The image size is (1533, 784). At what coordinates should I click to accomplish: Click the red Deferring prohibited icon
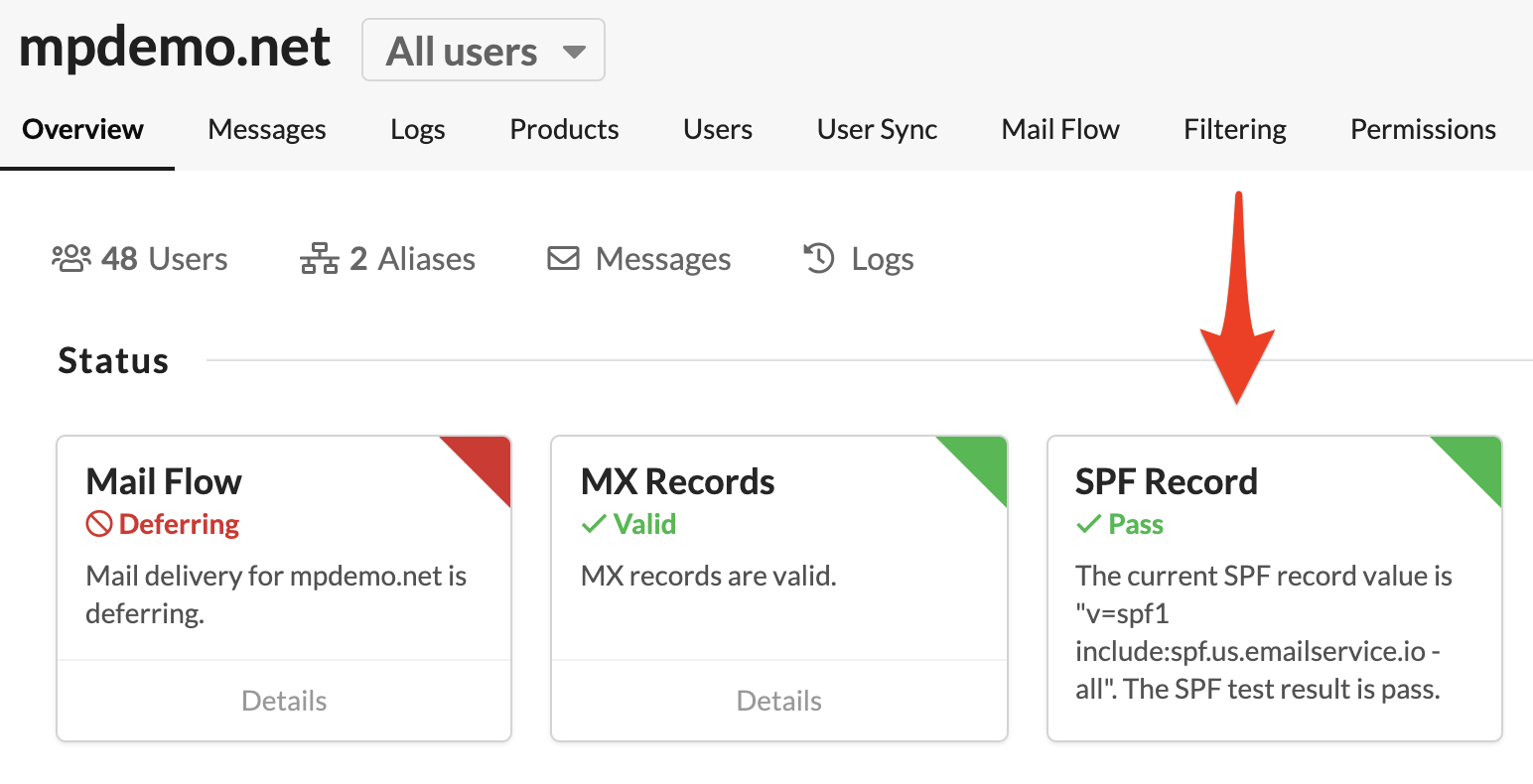[x=98, y=524]
